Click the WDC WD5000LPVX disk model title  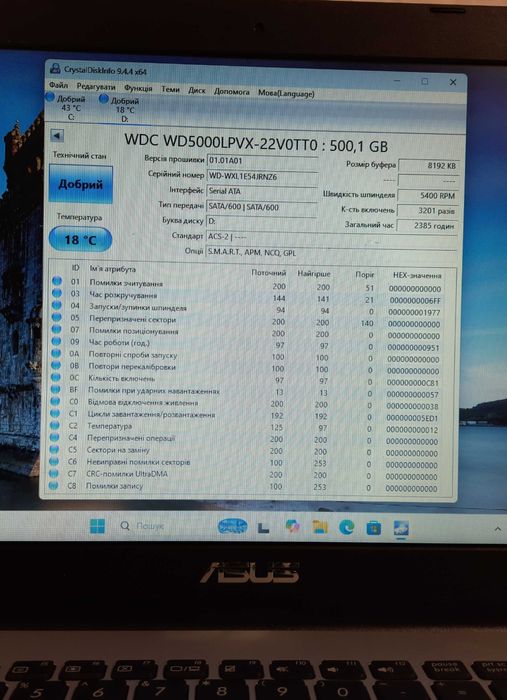(256, 142)
